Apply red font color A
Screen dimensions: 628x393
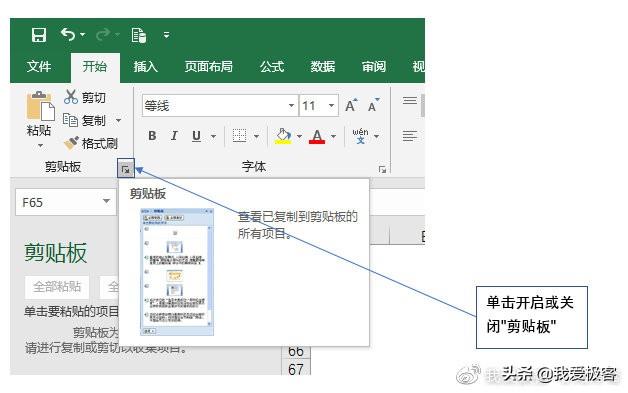click(317, 136)
